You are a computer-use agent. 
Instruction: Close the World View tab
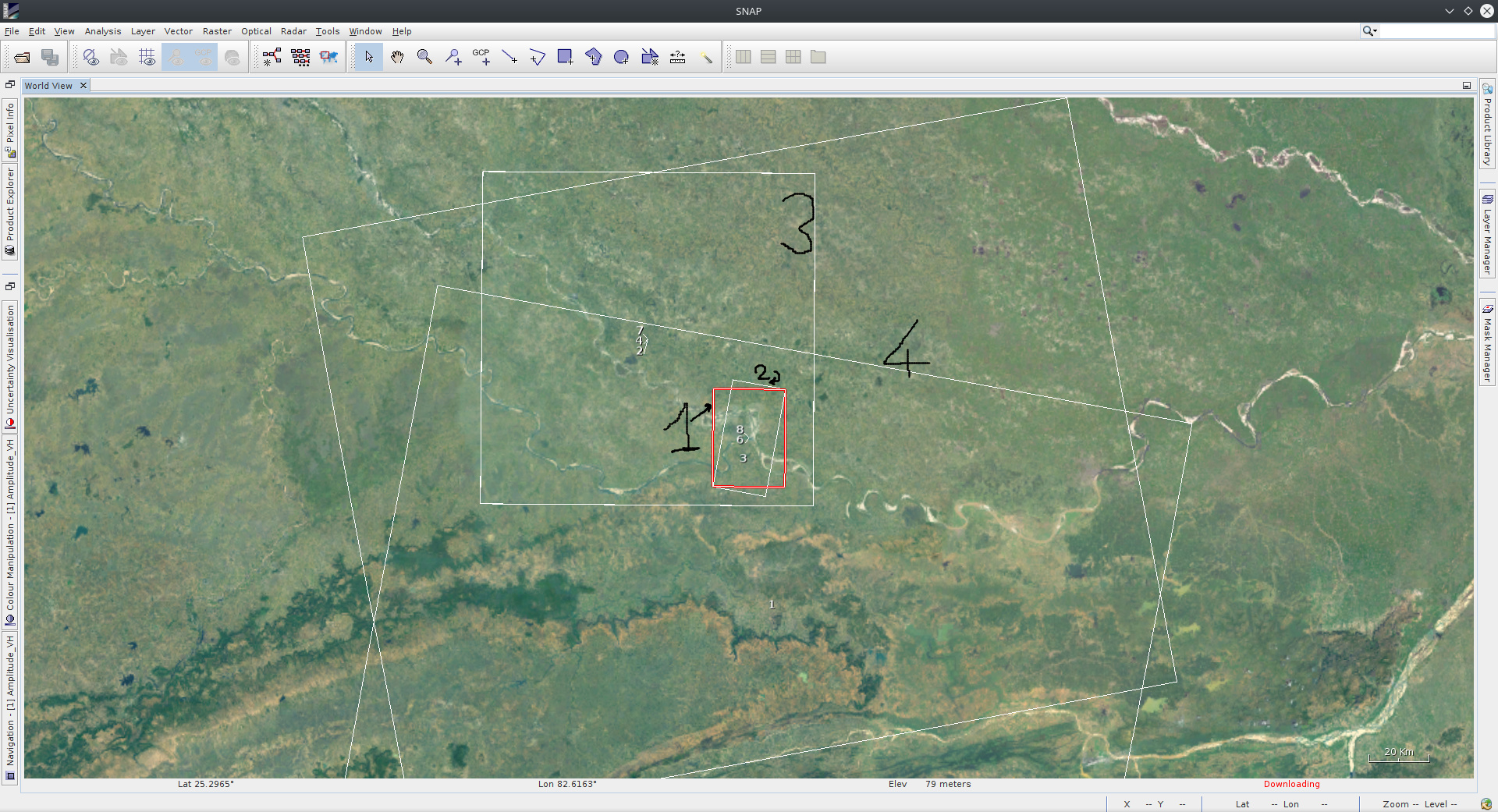point(83,86)
